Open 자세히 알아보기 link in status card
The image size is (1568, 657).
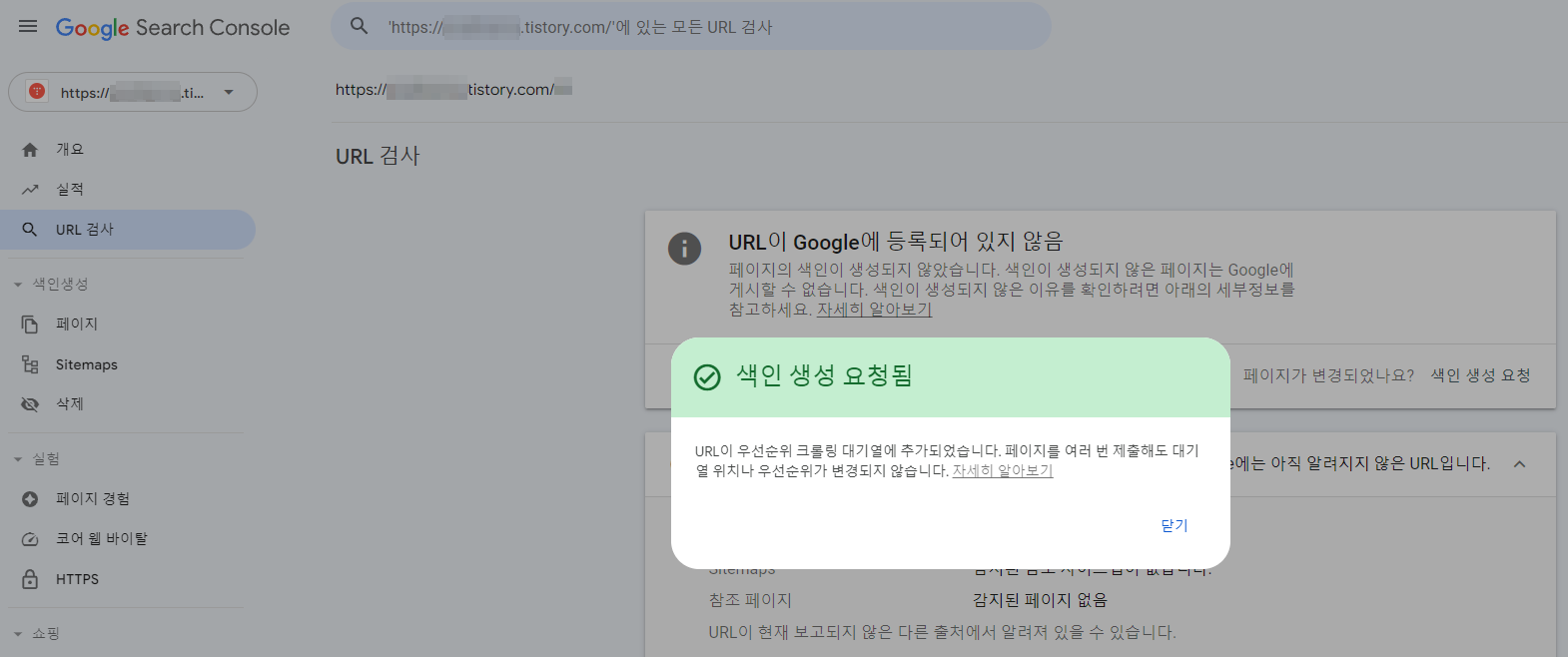(x=874, y=310)
